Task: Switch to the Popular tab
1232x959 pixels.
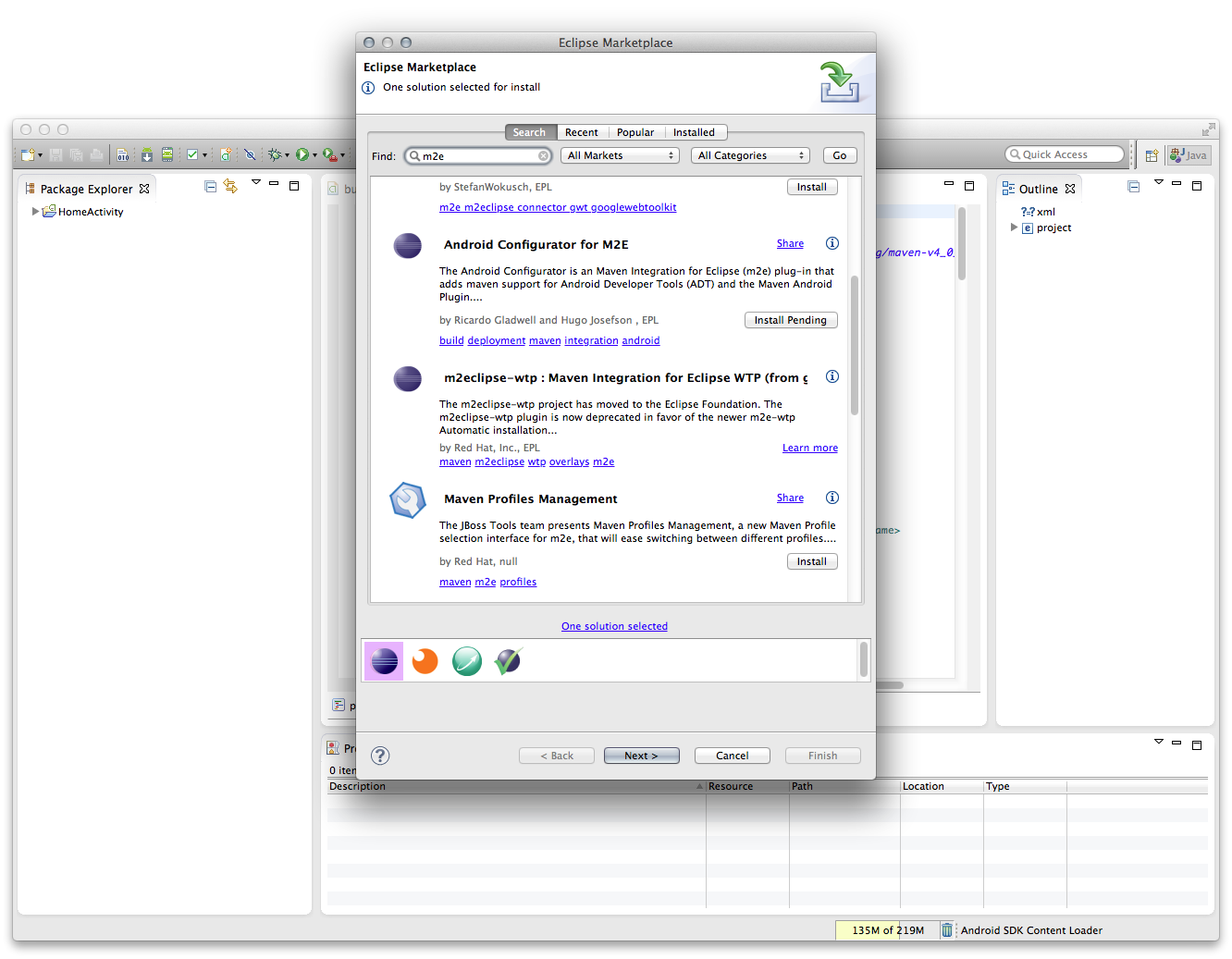Action: click(635, 132)
